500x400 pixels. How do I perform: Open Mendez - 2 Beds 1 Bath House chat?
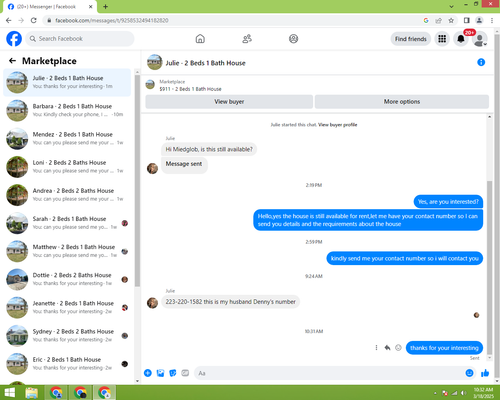67,138
